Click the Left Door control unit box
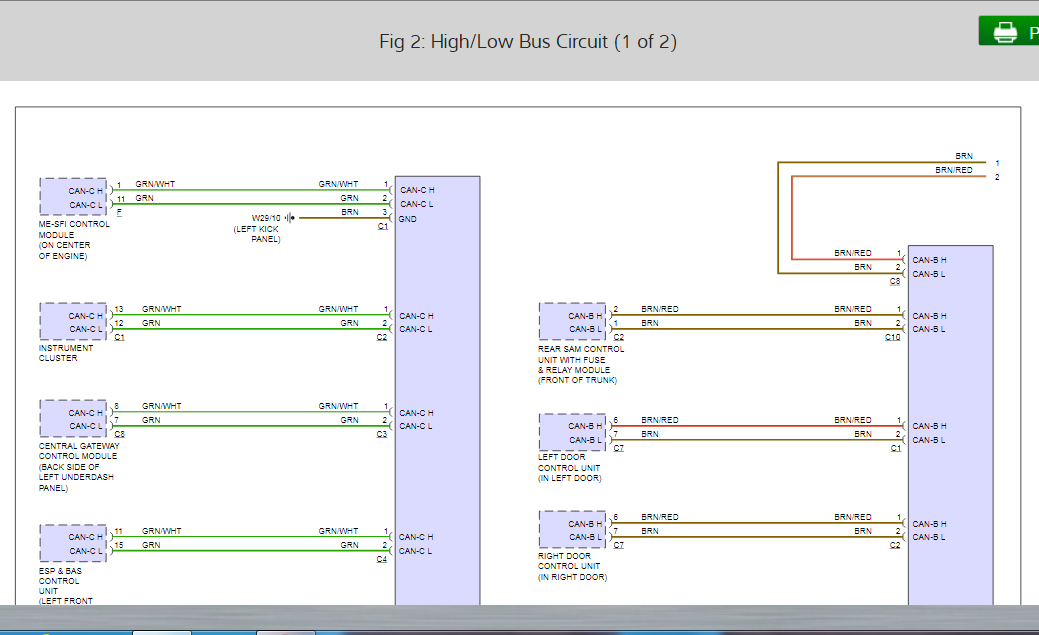This screenshot has width=1039, height=635. pyautogui.click(x=573, y=432)
